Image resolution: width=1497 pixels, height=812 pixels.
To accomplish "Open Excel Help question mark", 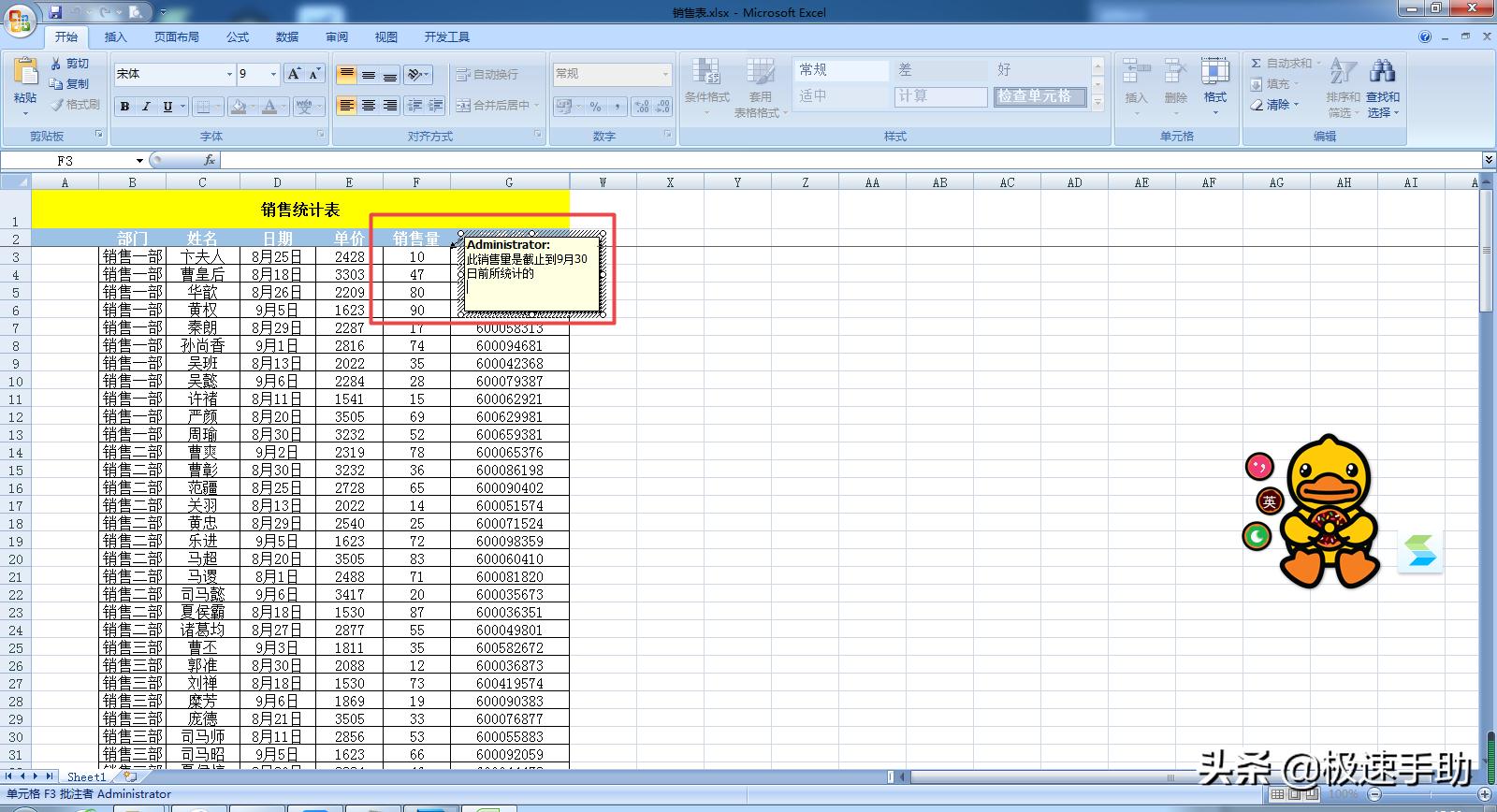I will click(1425, 37).
